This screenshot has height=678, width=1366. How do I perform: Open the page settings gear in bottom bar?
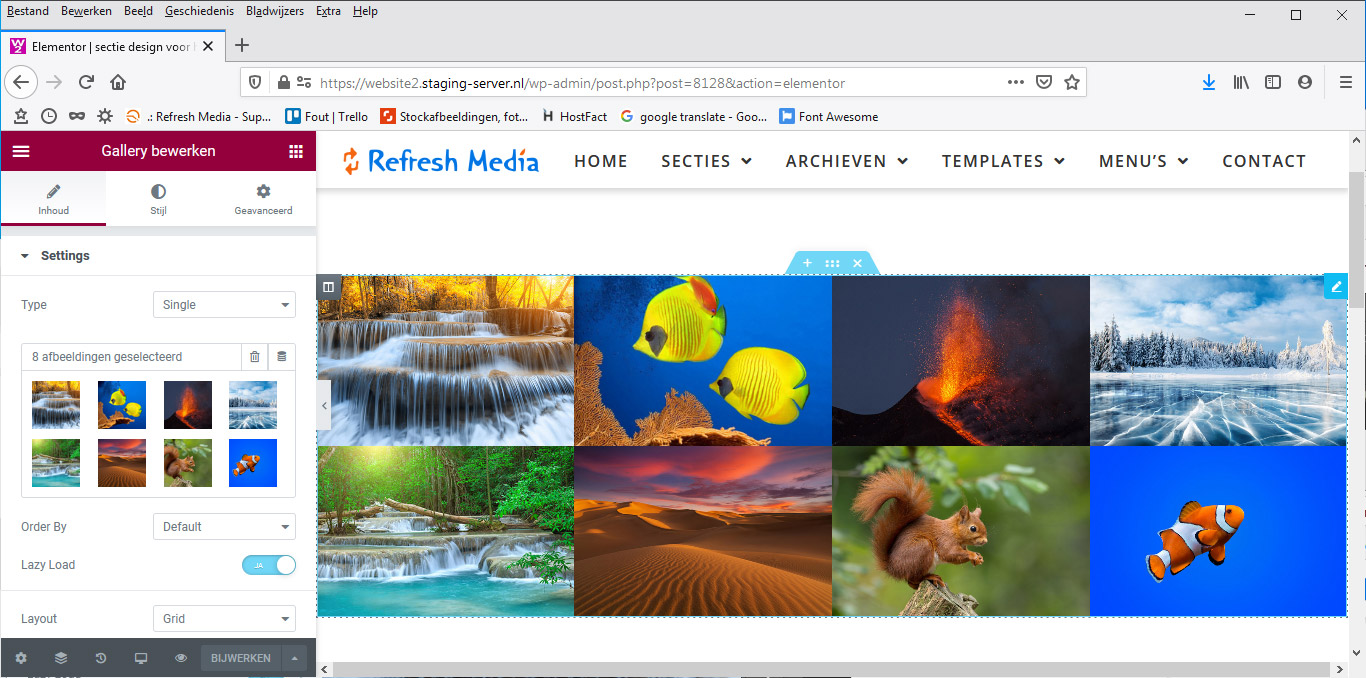[21, 658]
